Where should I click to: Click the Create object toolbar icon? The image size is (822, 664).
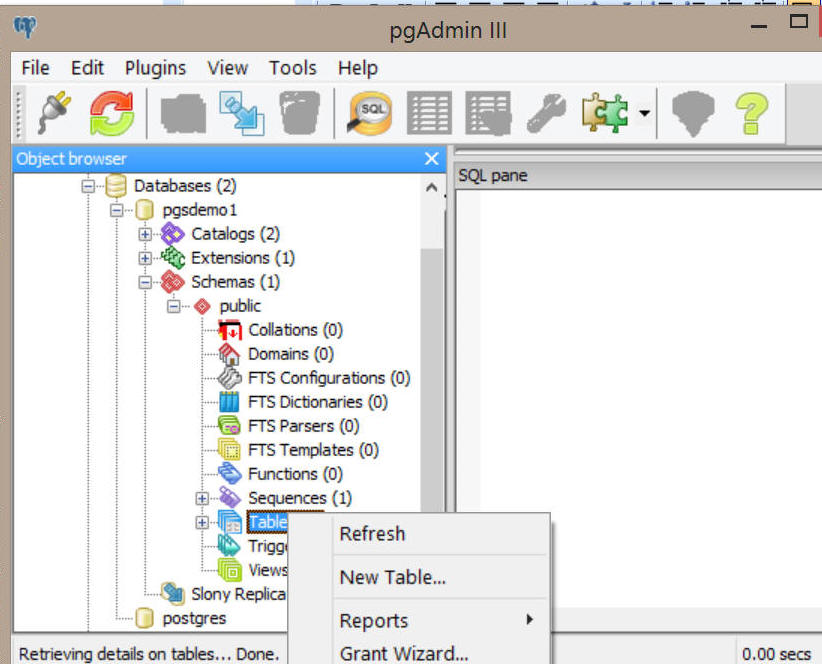pyautogui.click(x=242, y=113)
